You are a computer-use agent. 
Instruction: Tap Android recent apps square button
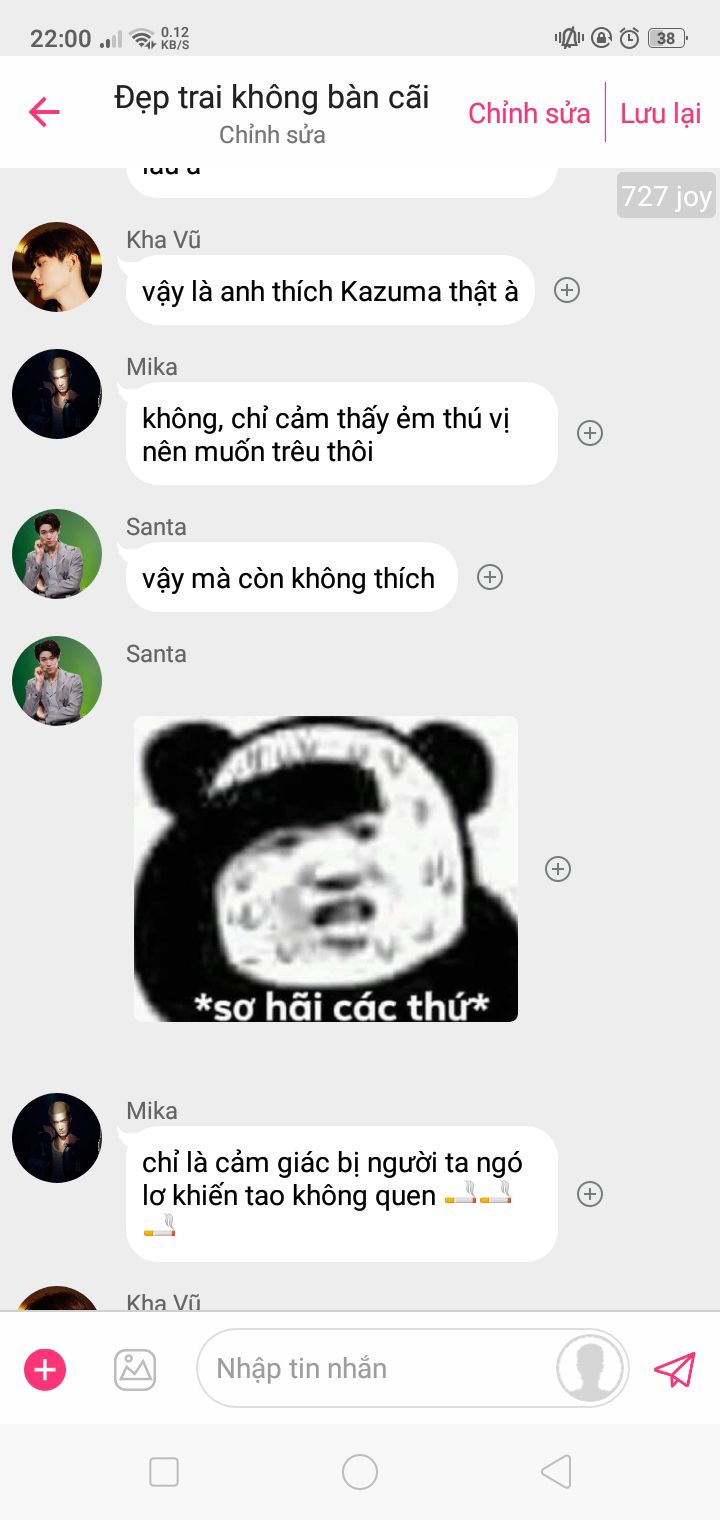(x=164, y=1472)
